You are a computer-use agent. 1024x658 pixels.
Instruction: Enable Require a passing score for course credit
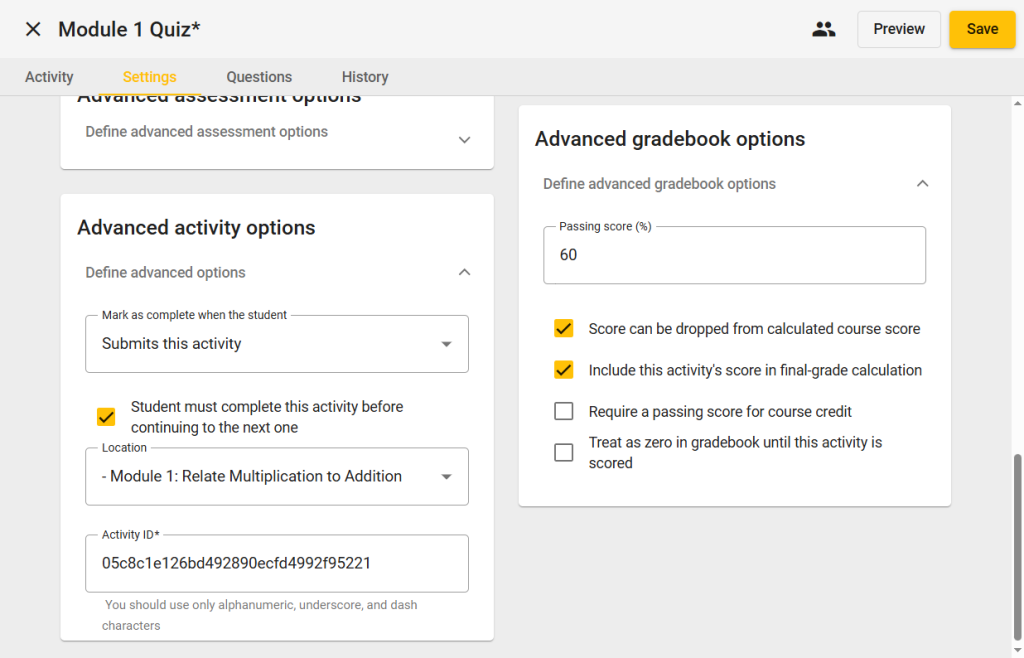click(564, 411)
